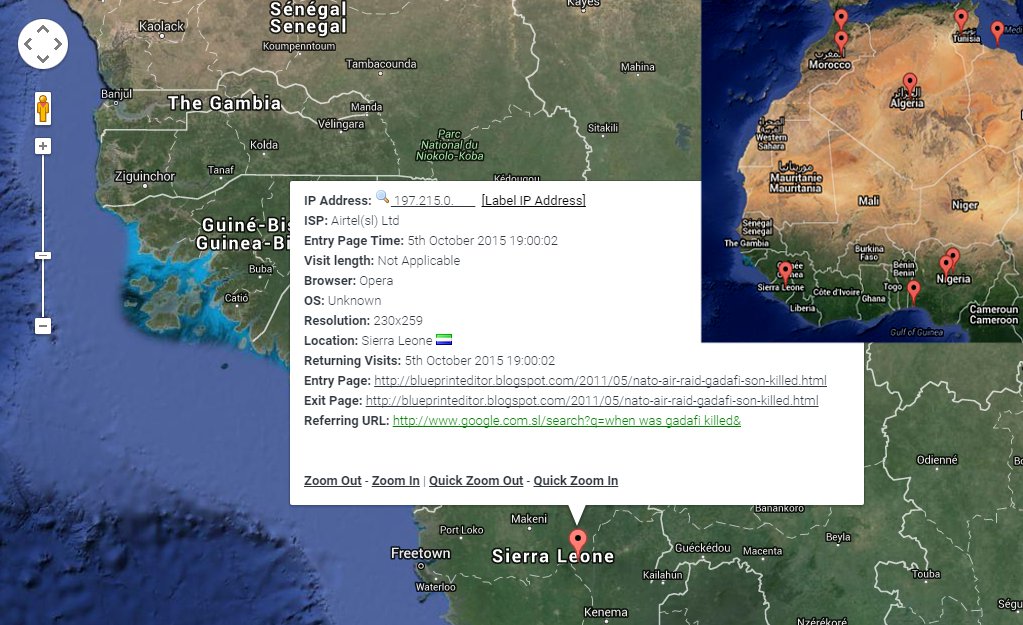Open the Exit Page blog URL

592,401
